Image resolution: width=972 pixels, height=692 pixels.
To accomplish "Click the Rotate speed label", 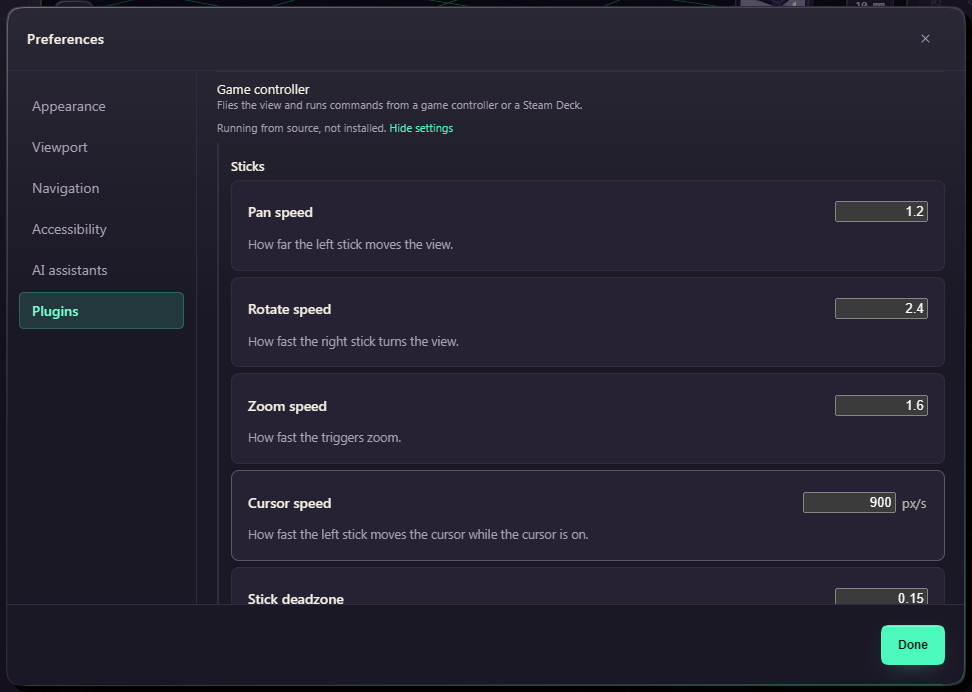I will [x=289, y=309].
